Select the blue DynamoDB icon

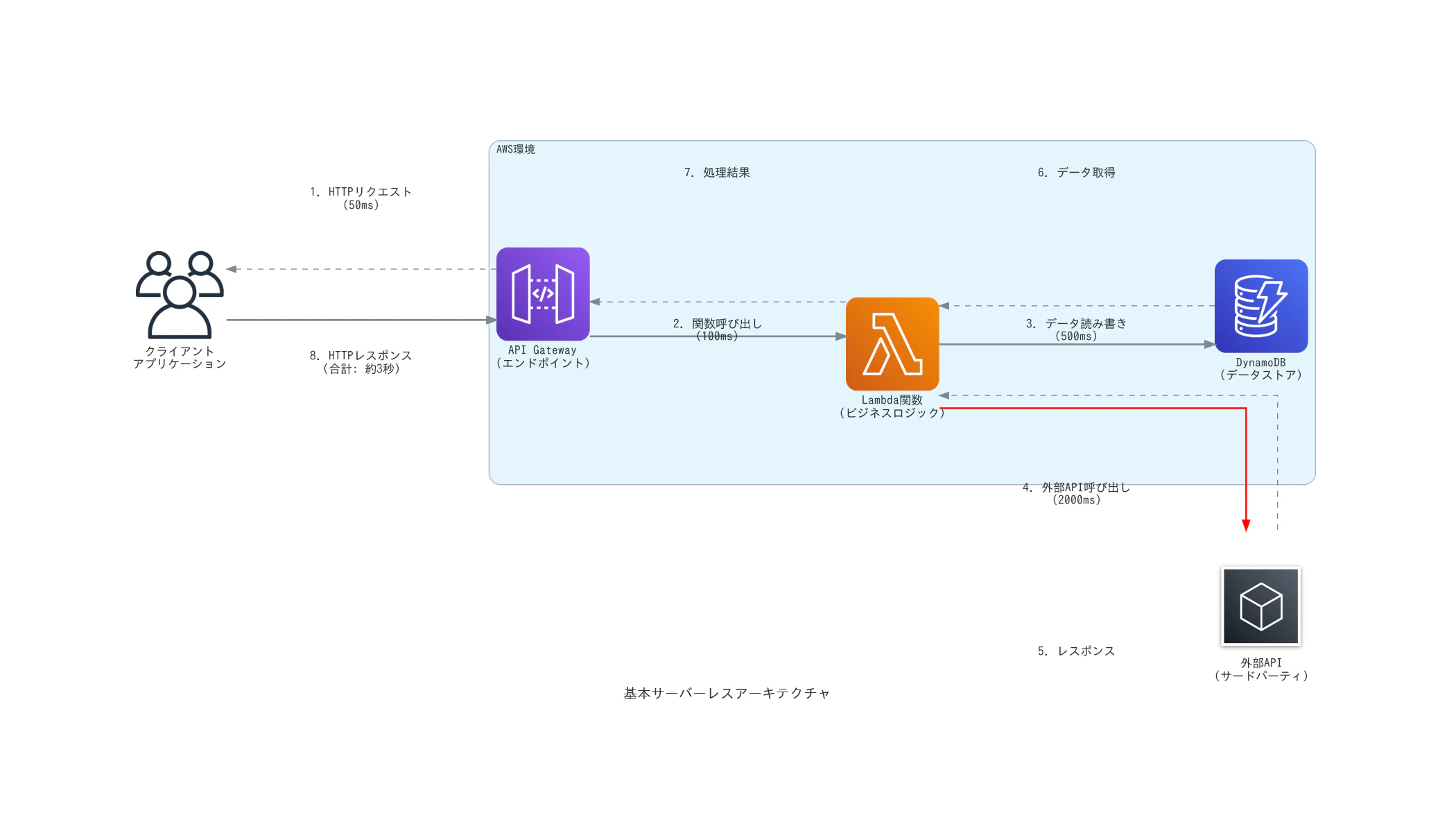[x=1261, y=306]
